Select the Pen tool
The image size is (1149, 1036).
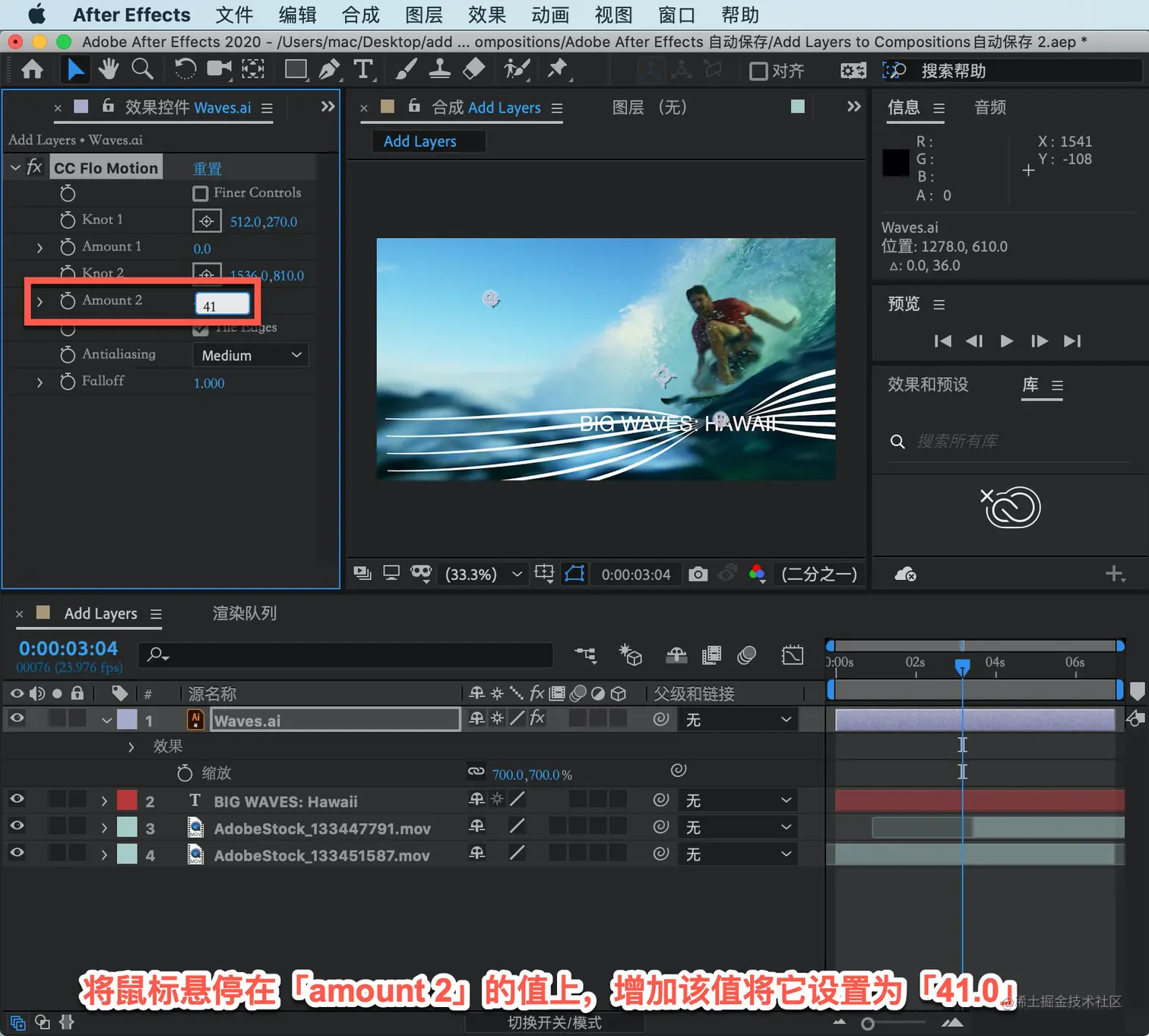click(329, 70)
